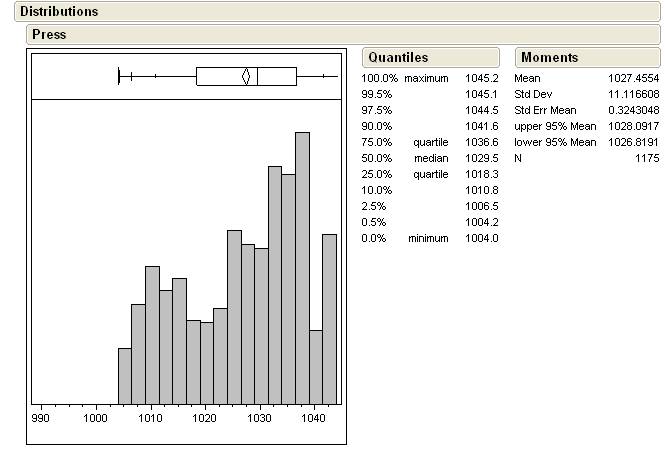Click the median line inside the box plot
This screenshot has height=452, width=665.
pos(258,76)
